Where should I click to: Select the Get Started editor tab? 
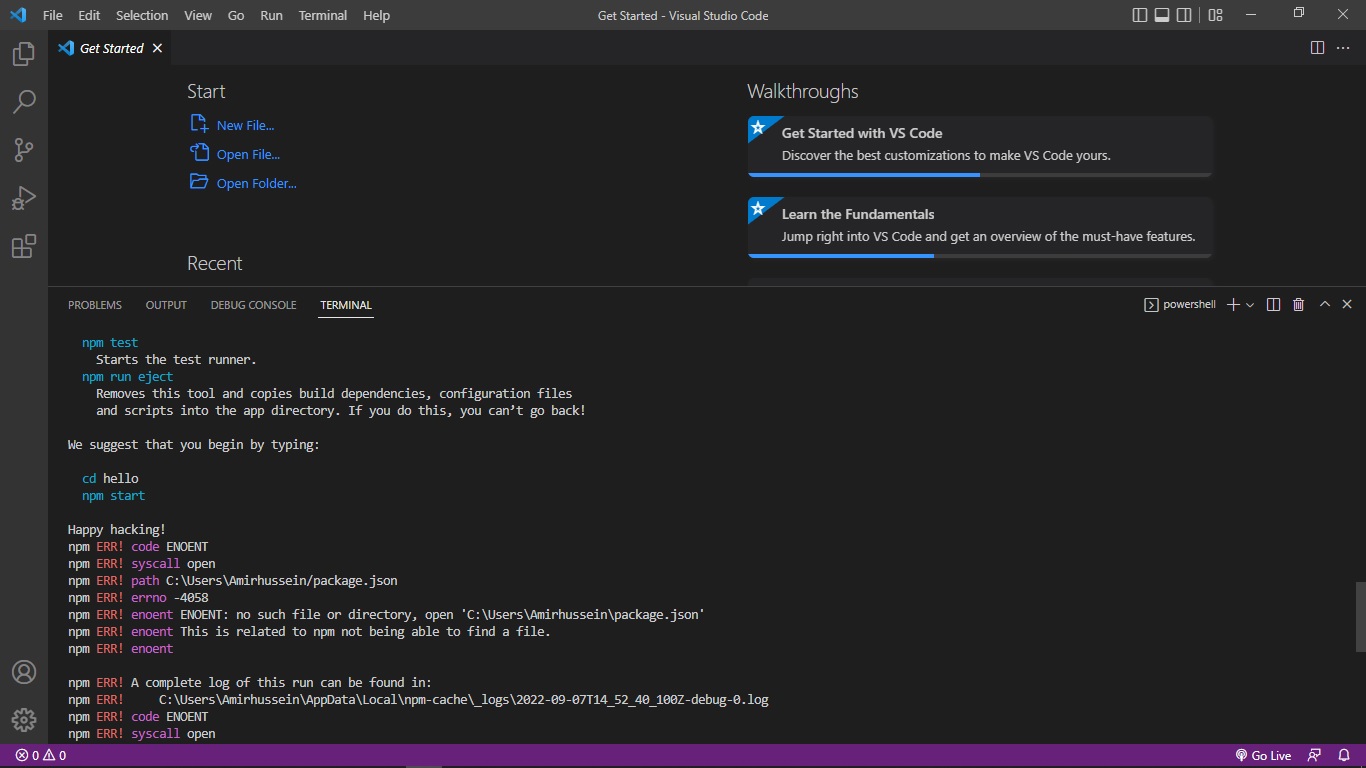tap(111, 48)
